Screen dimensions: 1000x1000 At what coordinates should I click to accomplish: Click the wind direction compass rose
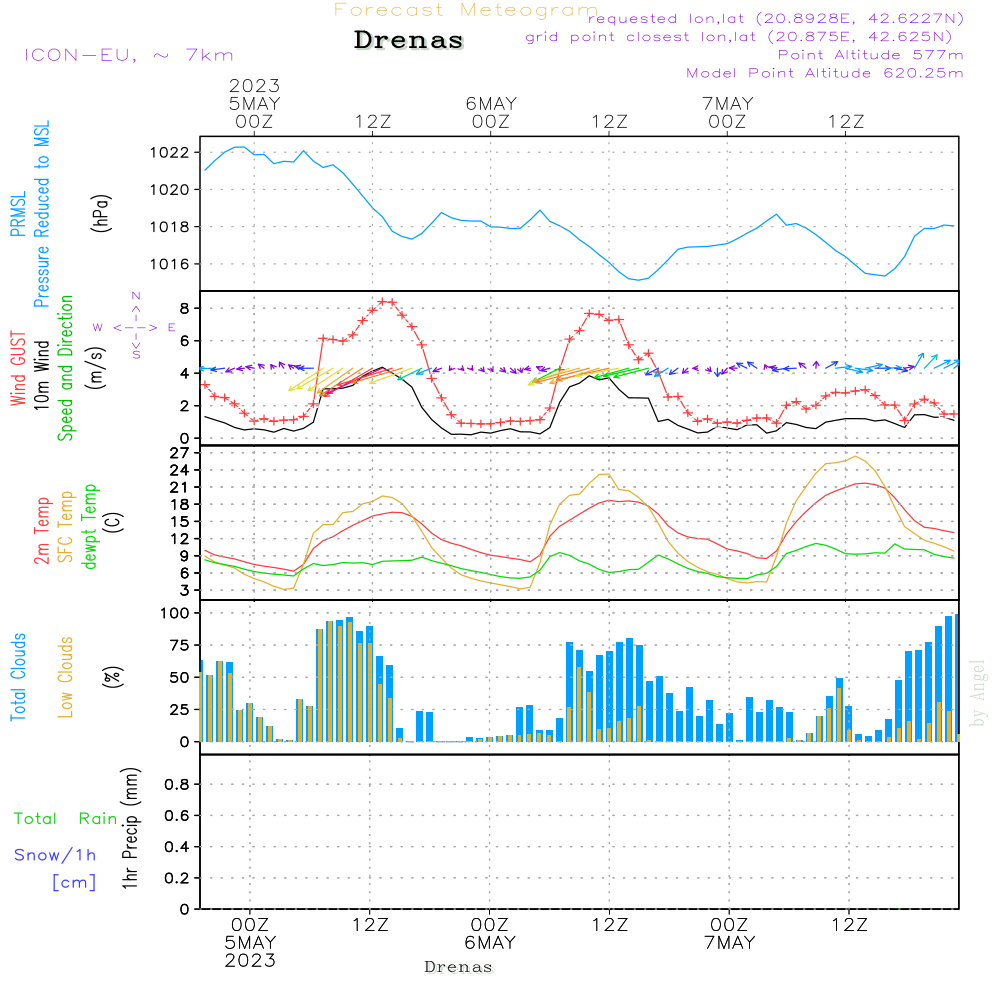tap(136, 327)
